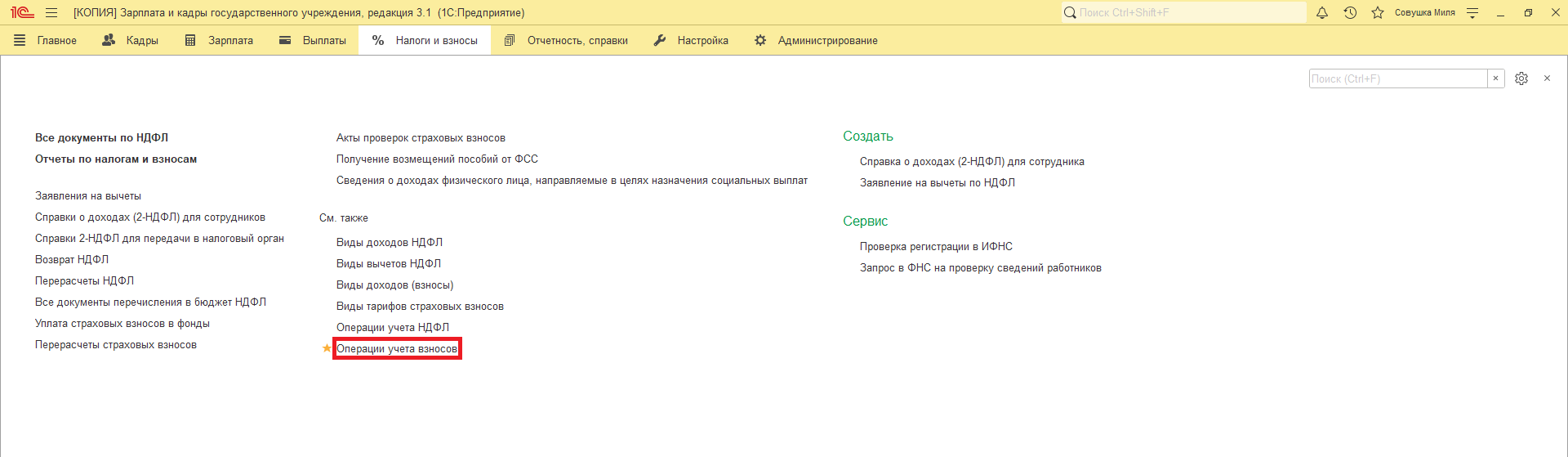Click the 1C application logo icon

click(22, 12)
